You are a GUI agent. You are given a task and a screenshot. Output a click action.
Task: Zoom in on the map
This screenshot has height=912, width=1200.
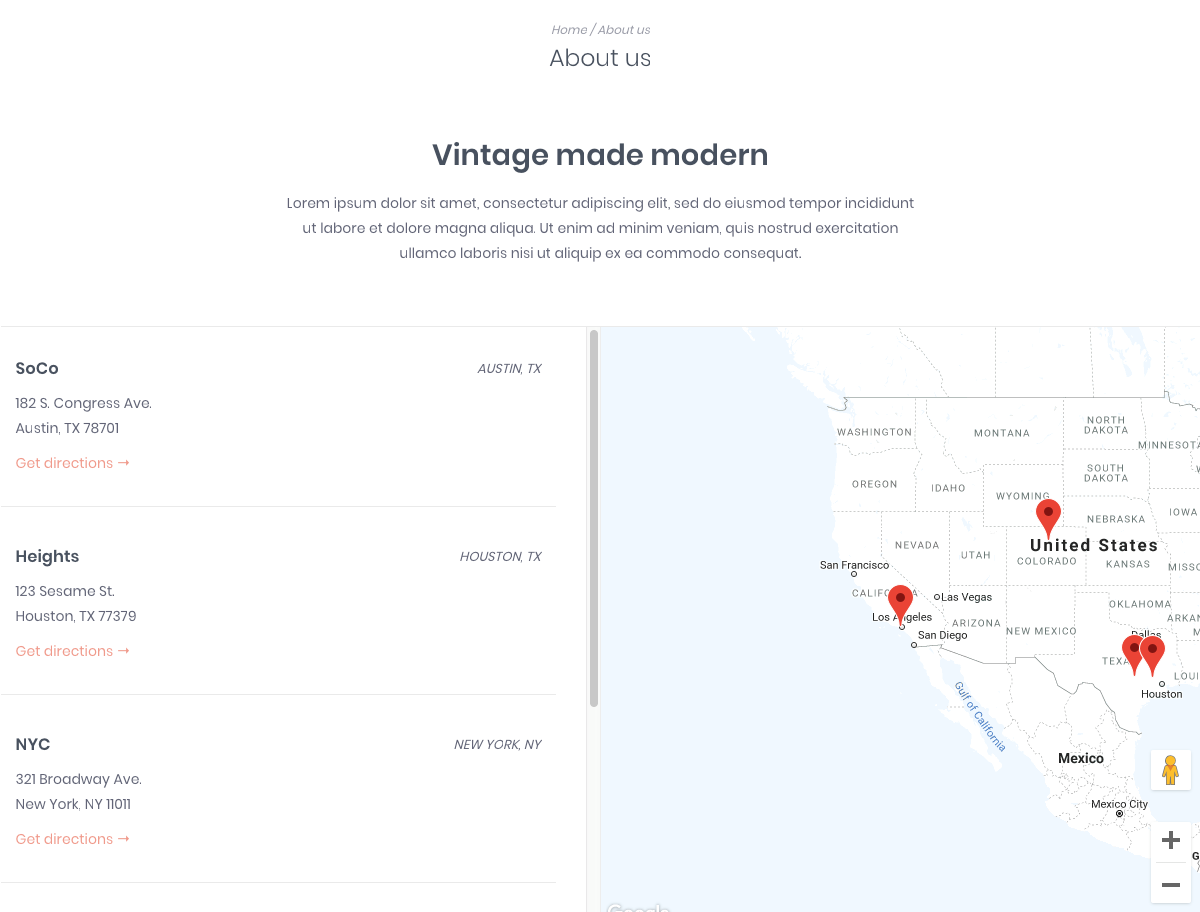(1170, 840)
